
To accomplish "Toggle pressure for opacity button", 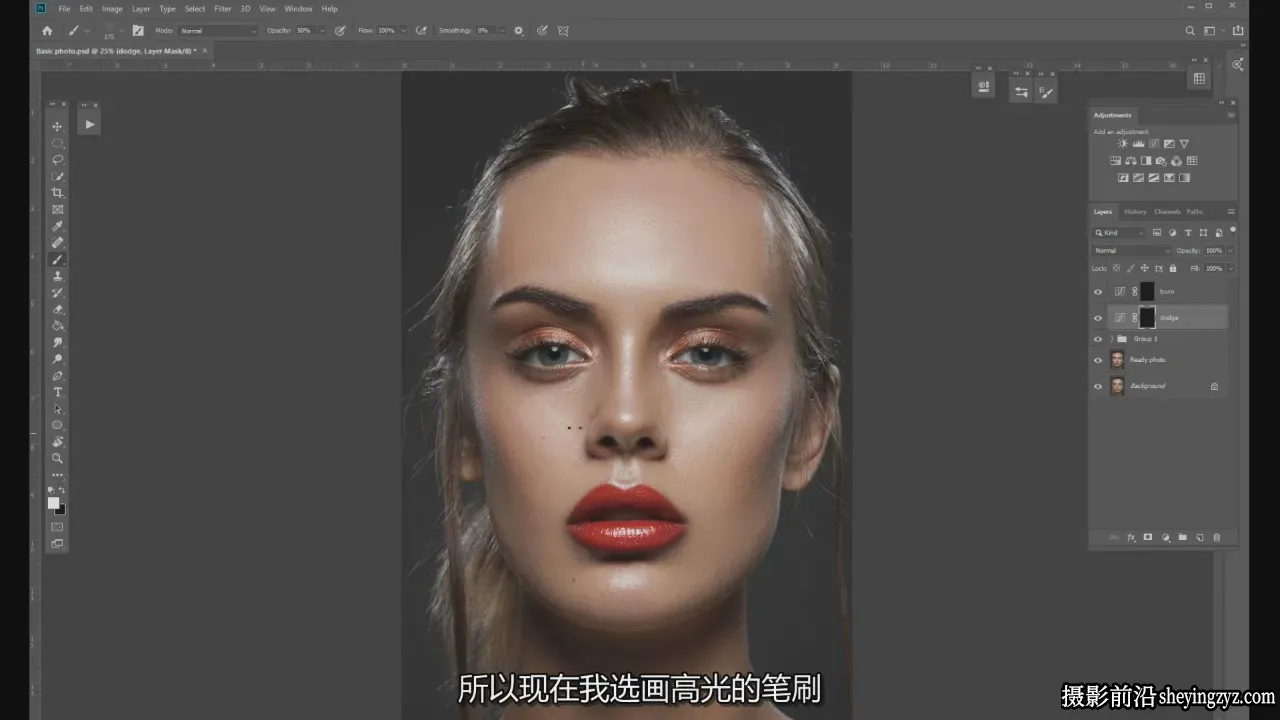I will coord(340,31).
